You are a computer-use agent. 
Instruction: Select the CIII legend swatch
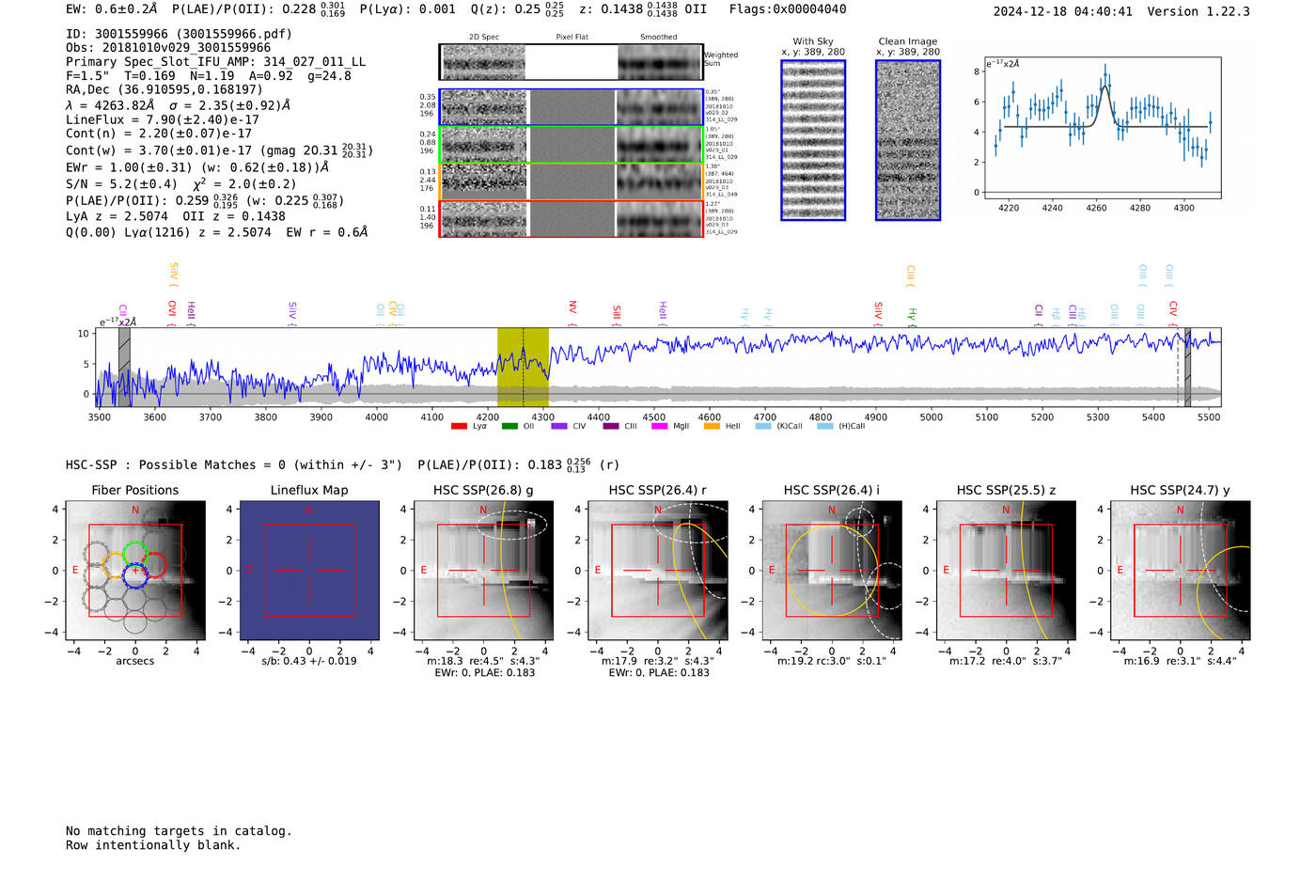pyautogui.click(x=611, y=426)
